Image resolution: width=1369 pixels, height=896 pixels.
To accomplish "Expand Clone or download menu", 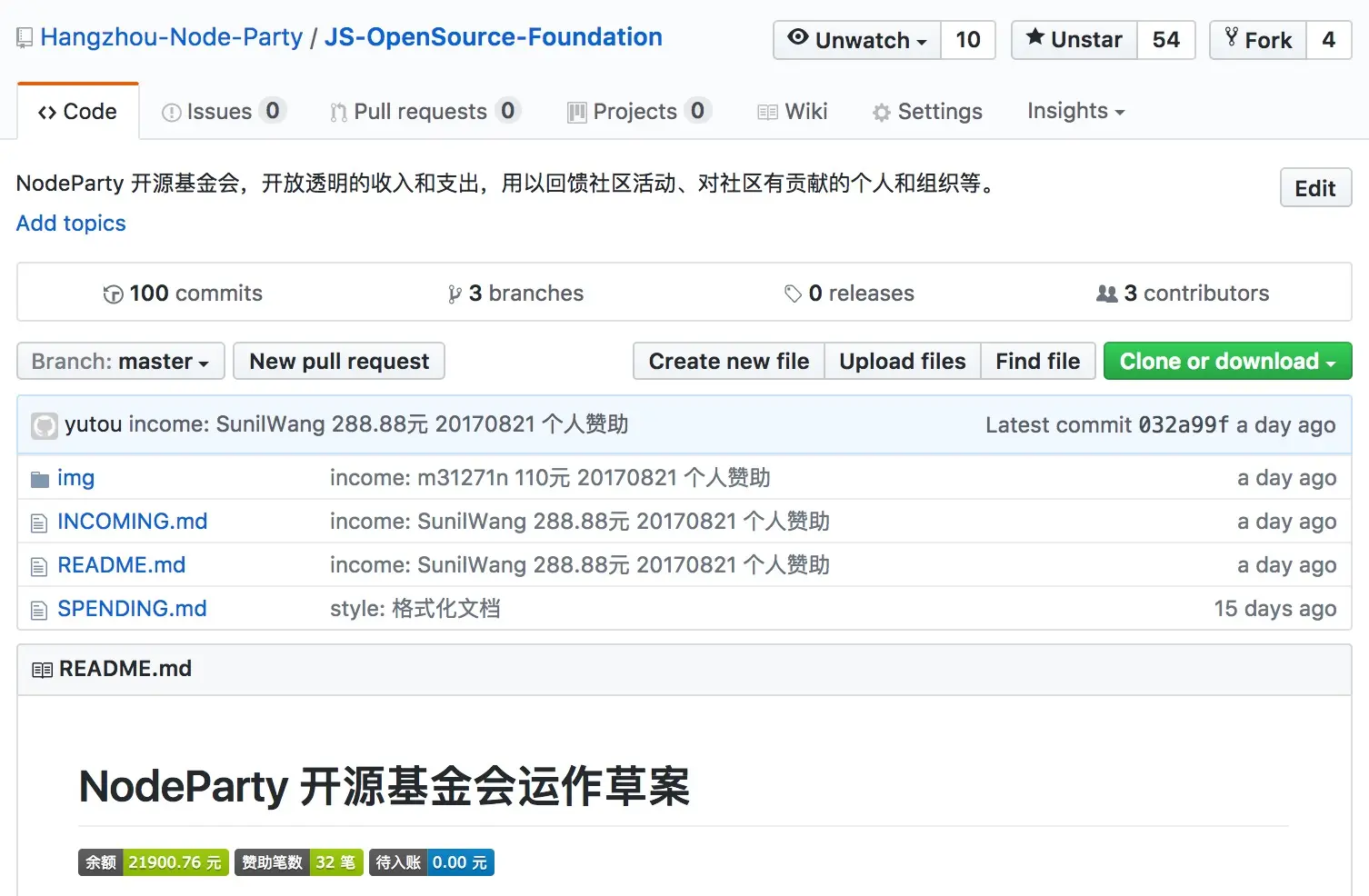I will click(1227, 361).
